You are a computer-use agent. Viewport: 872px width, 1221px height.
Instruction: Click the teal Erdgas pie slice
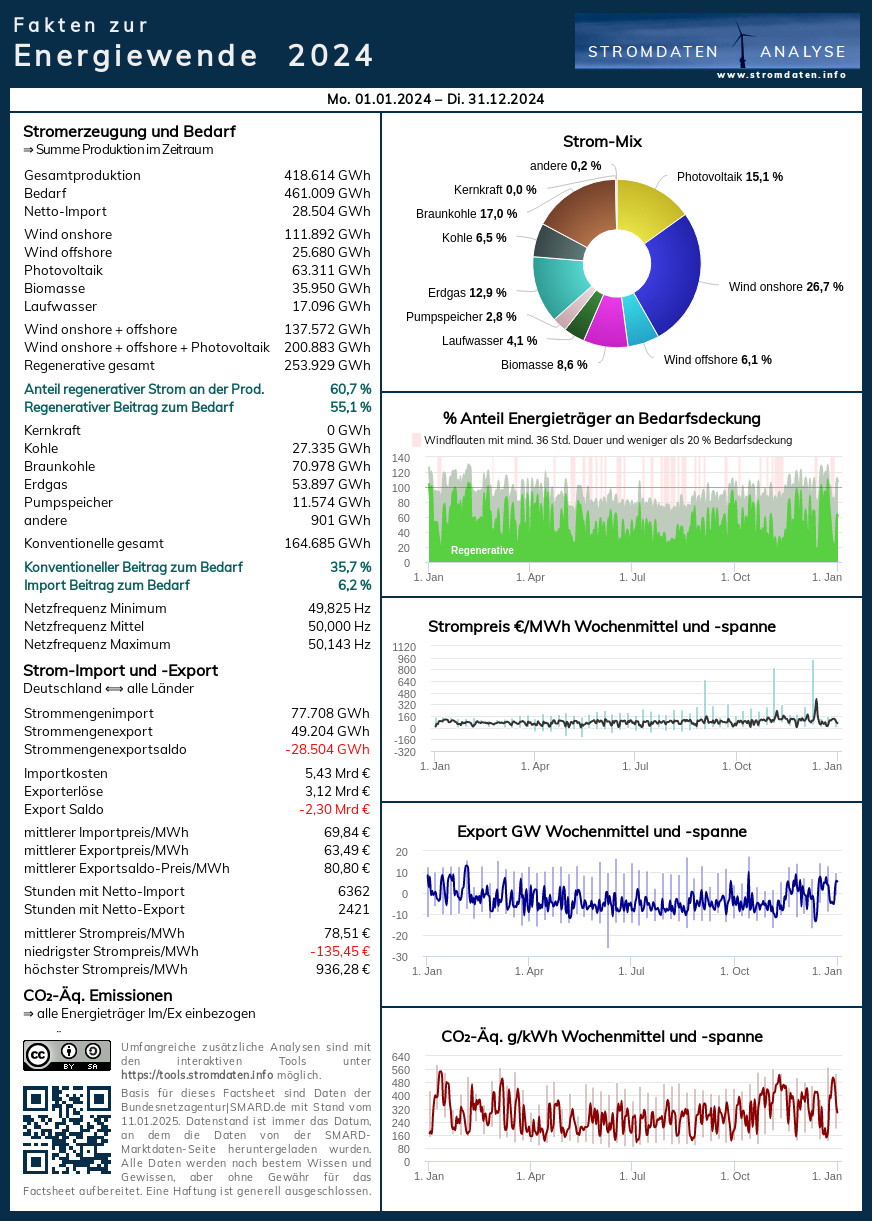557,283
